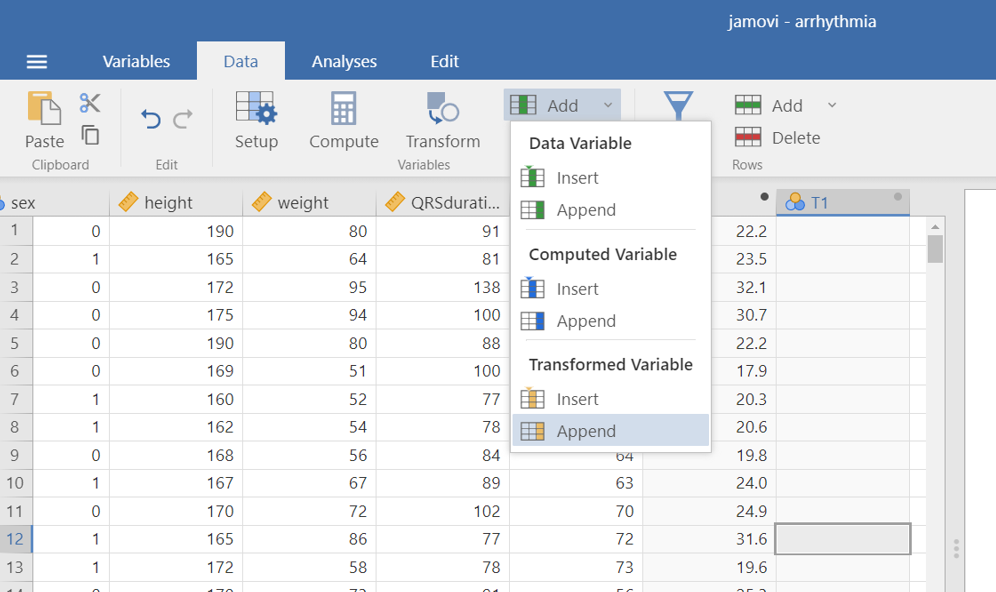Open variable Setup

coord(256,120)
